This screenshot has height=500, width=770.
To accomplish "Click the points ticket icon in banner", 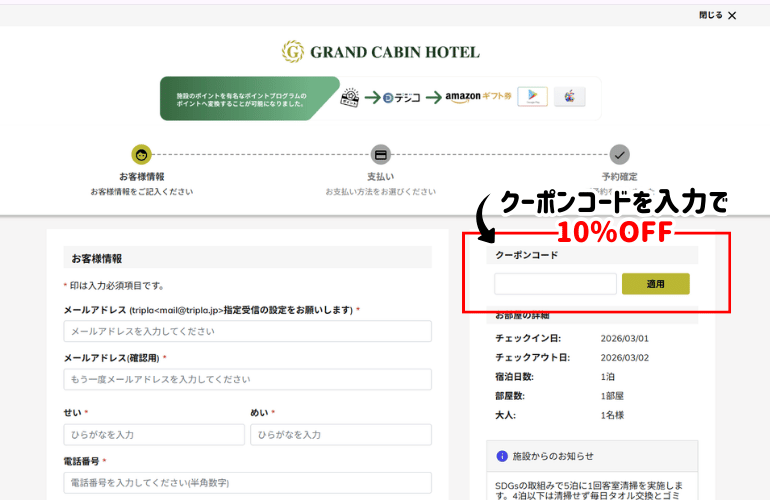I will (350, 98).
